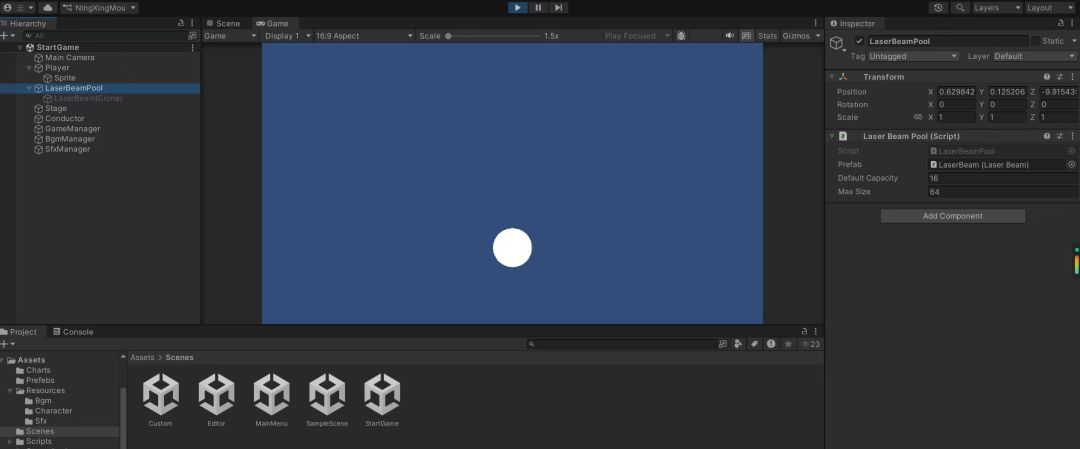Open the Transform presets icon
This screenshot has width=1080, height=449.
(x=1060, y=77)
